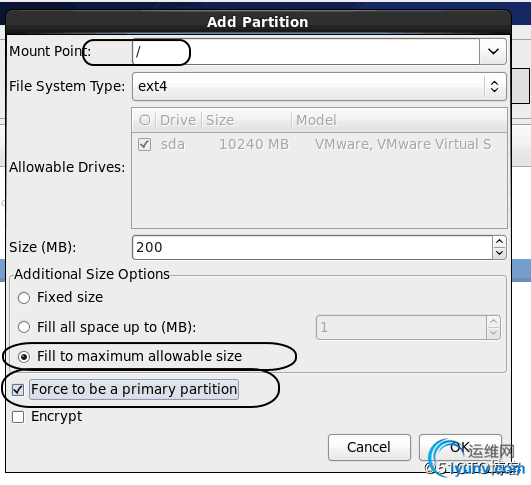The image size is (531, 485).
Task: Increase Size (MB) with up arrow
Action: 500,242
